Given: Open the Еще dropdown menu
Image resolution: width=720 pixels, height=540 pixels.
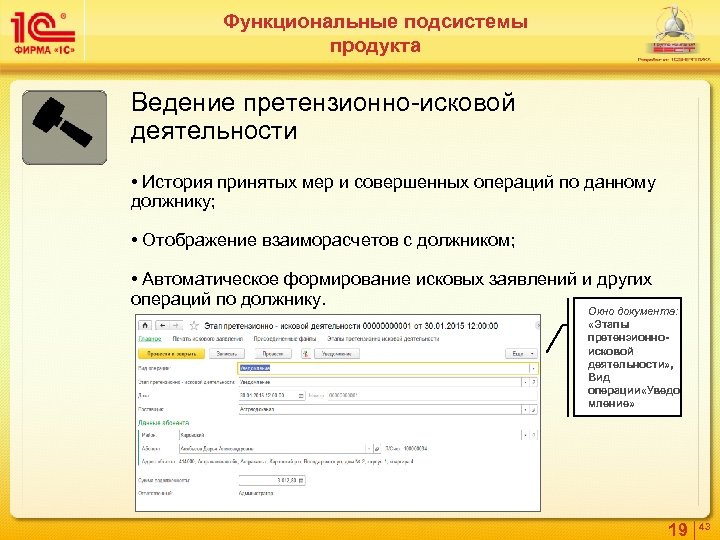Looking at the screenshot, I should (x=521, y=354).
